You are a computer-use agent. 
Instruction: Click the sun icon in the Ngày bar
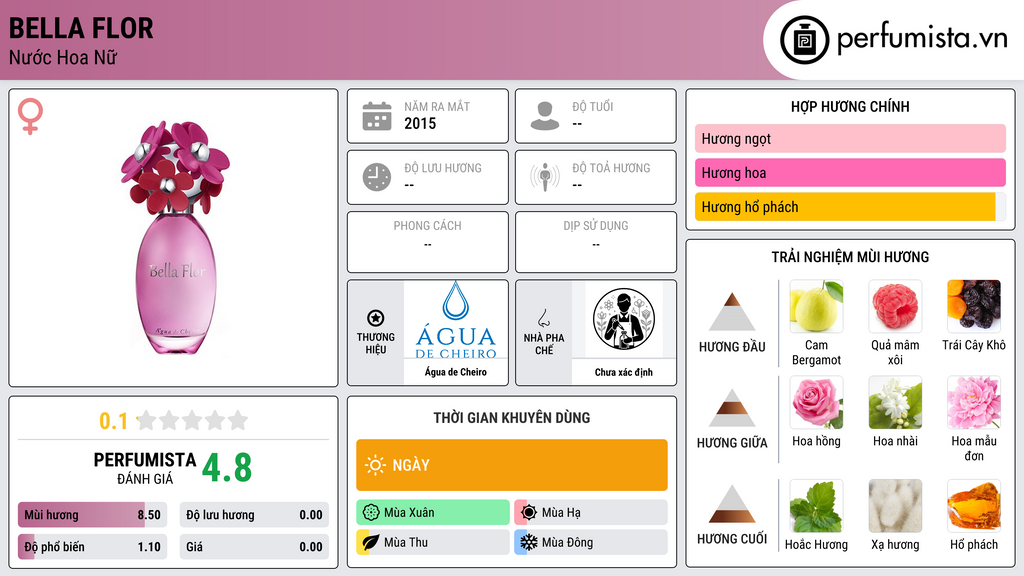pyautogui.click(x=375, y=465)
